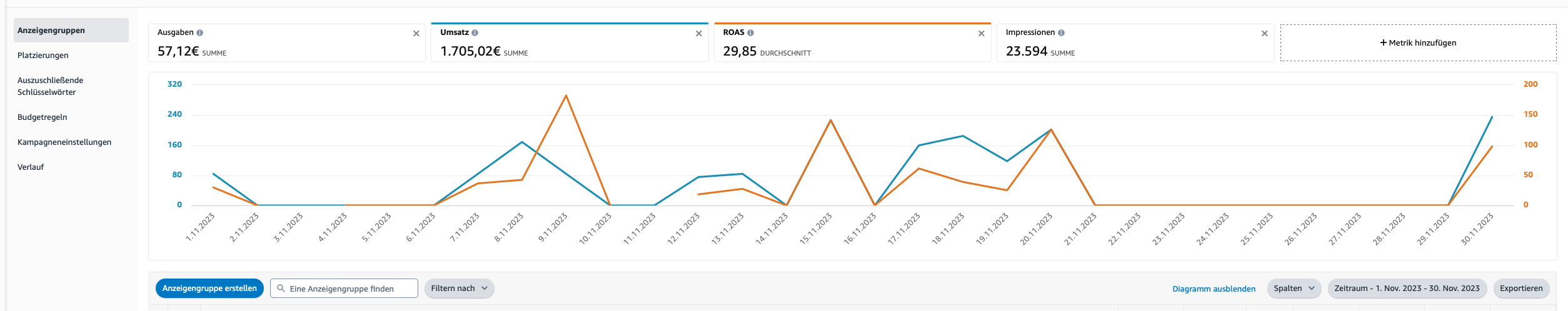This screenshot has height=311, width=1568.
Task: Open the Zeitraum date range selector
Action: coord(1407,289)
